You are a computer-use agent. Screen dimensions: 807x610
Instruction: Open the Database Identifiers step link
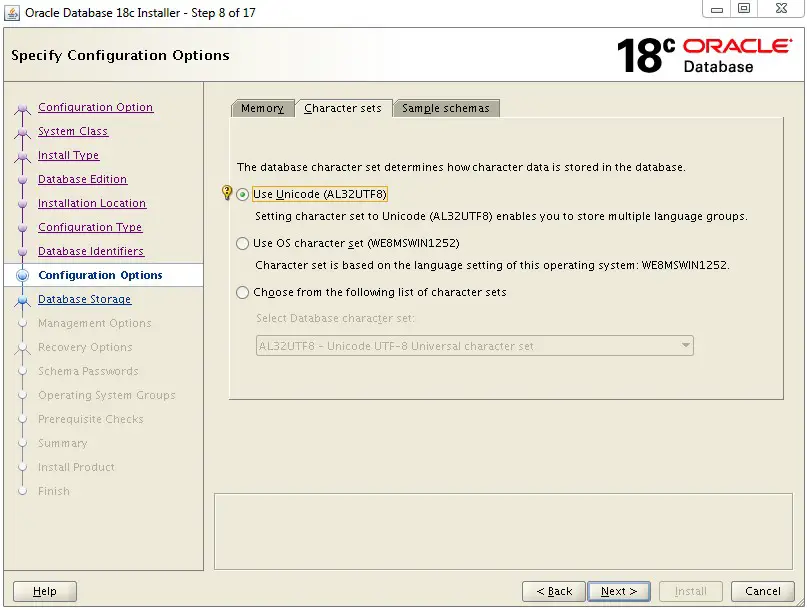point(91,251)
